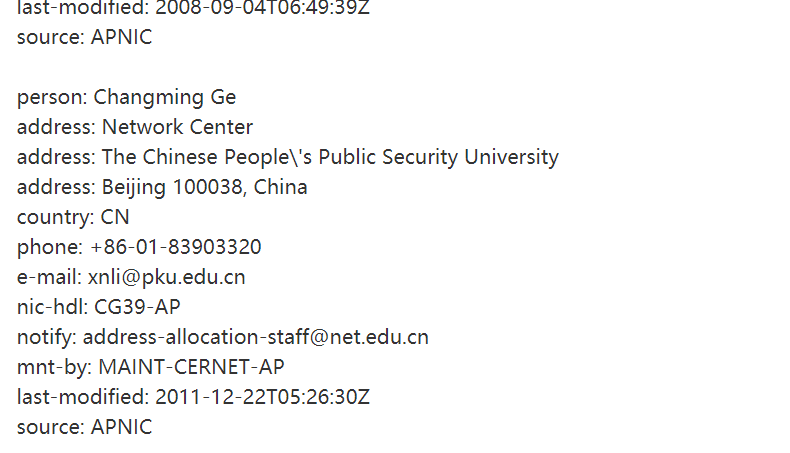This screenshot has width=790, height=453.
Task: Click the Beijing 100038, China address
Action: pyautogui.click(x=204, y=188)
